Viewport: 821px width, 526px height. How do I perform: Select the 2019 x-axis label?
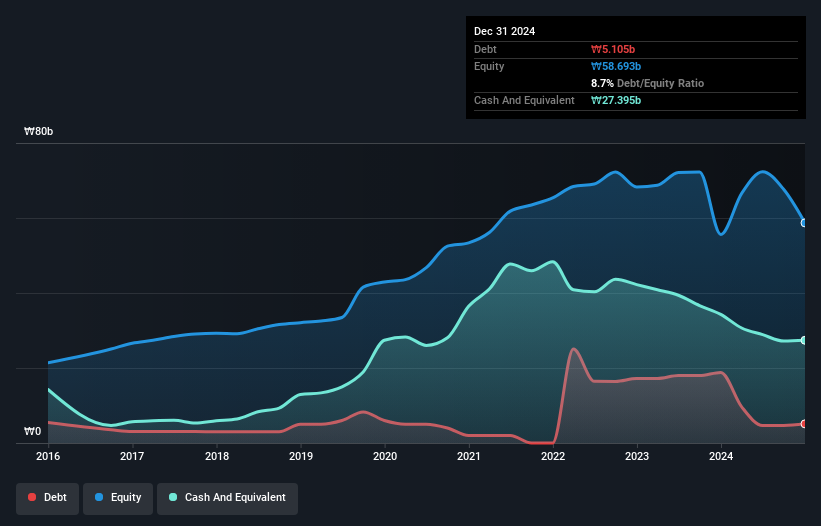click(301, 456)
